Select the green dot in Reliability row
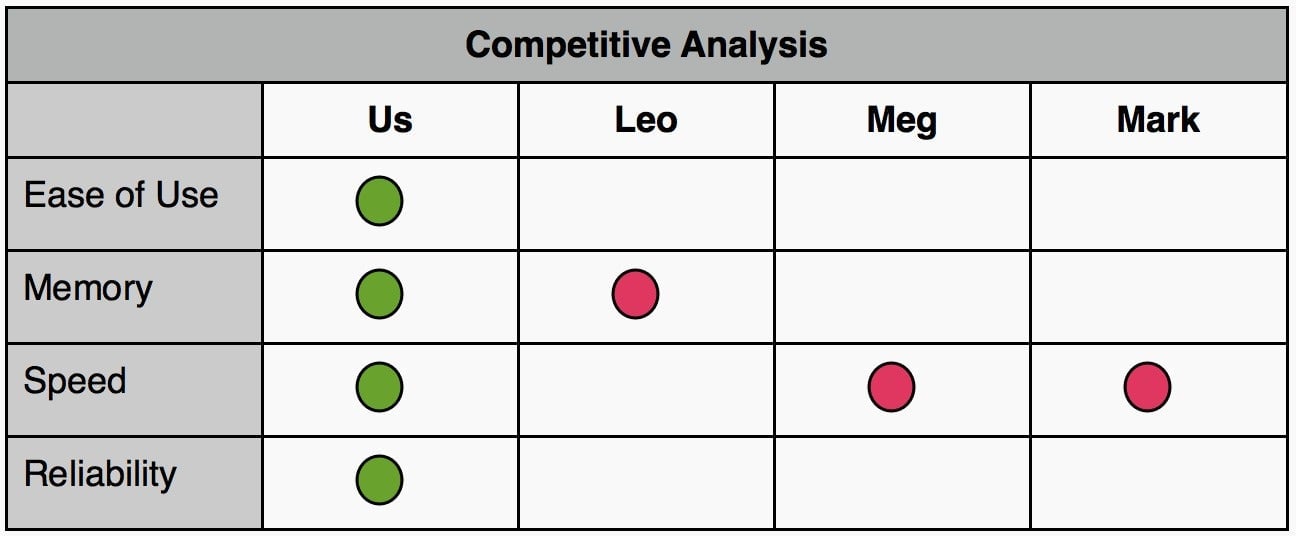This screenshot has width=1296, height=536. 380,480
